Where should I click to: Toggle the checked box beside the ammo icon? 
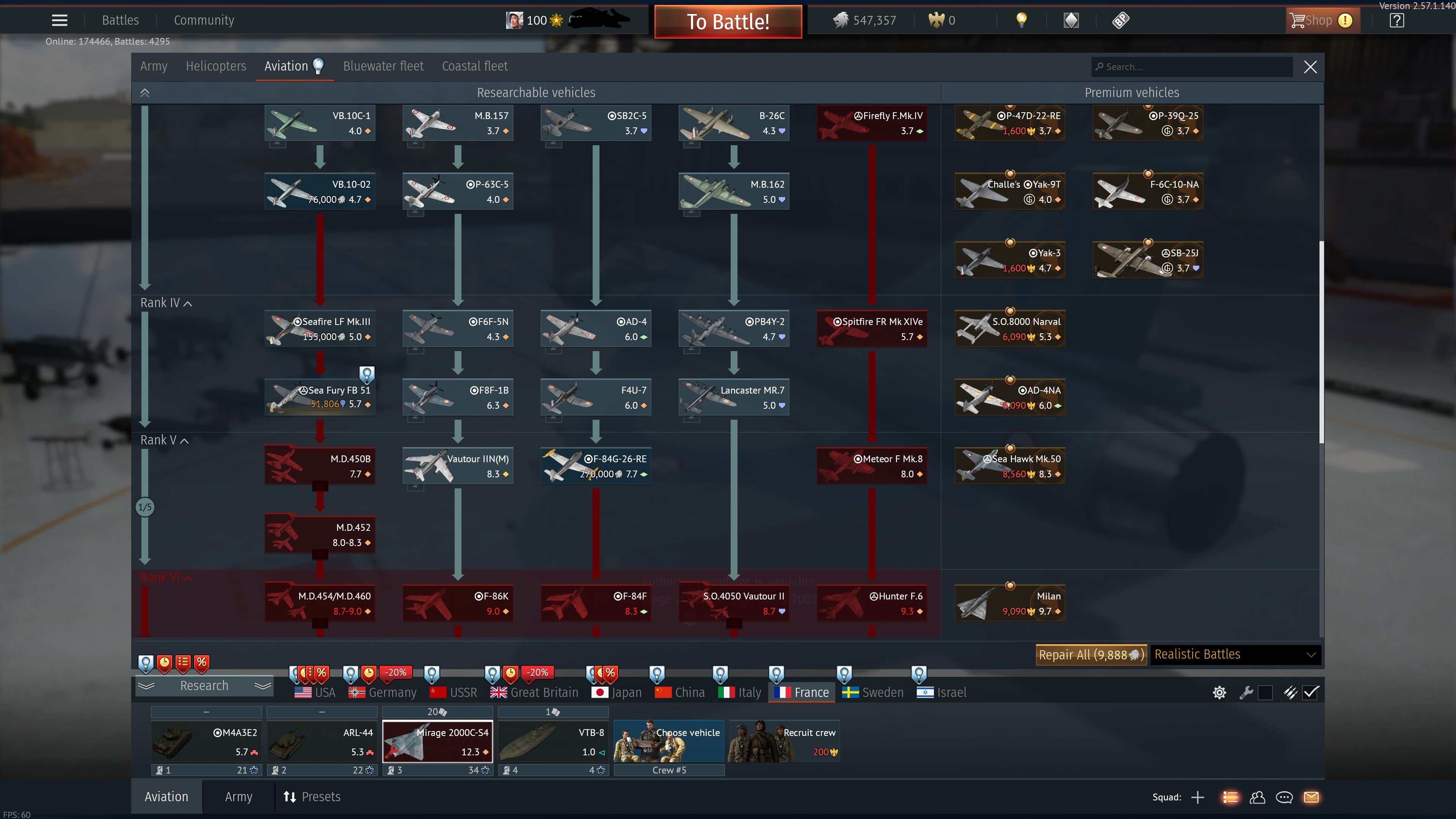point(1311,692)
